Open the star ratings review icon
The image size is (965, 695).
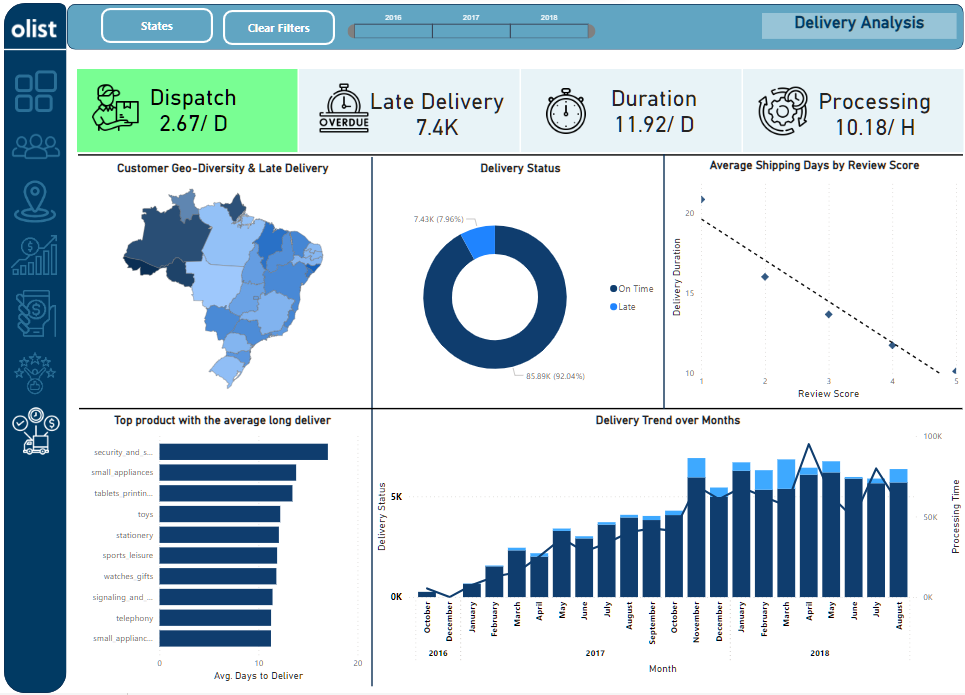pos(34,372)
